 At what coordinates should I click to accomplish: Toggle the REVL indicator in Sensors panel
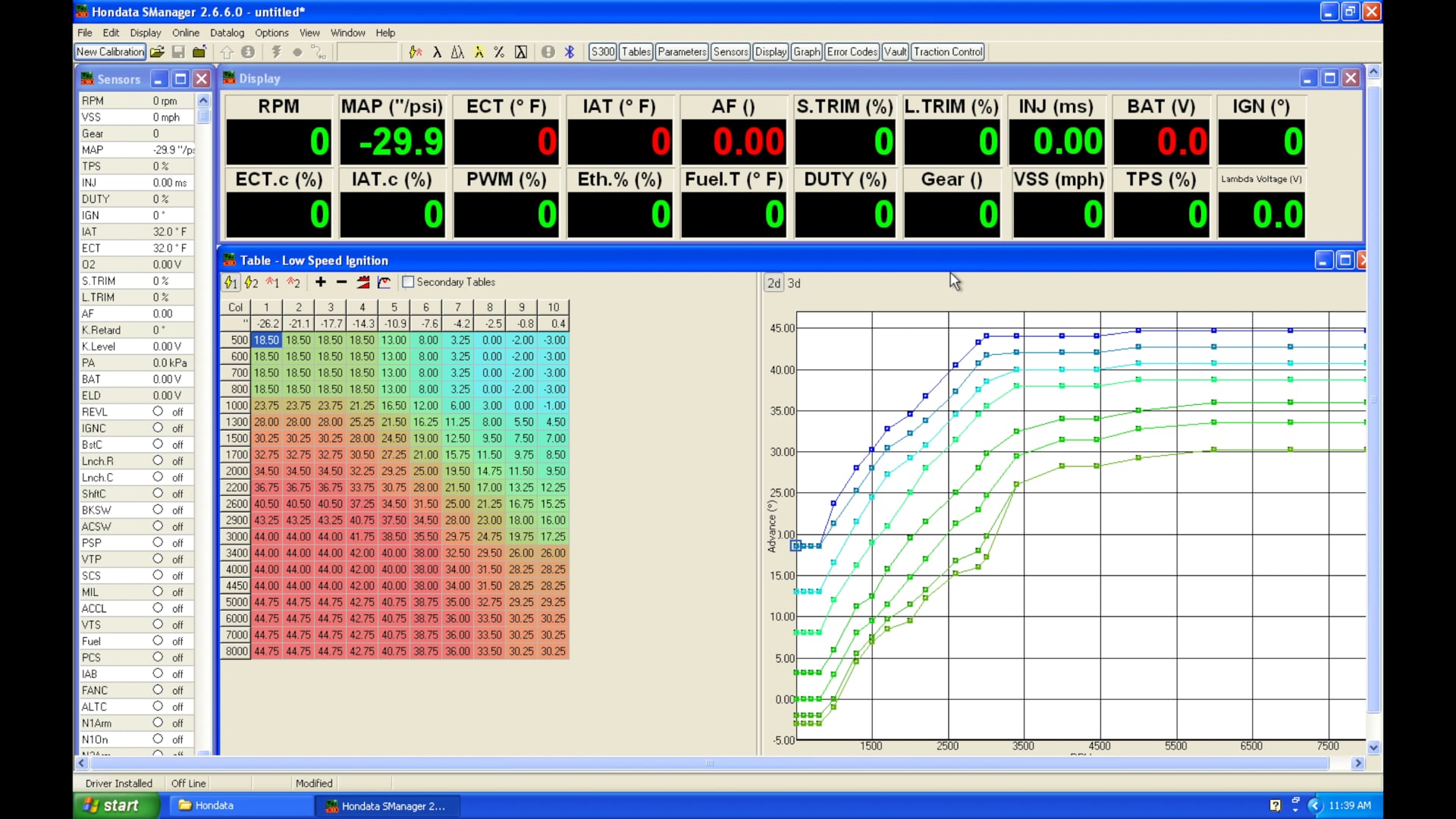[x=158, y=412]
